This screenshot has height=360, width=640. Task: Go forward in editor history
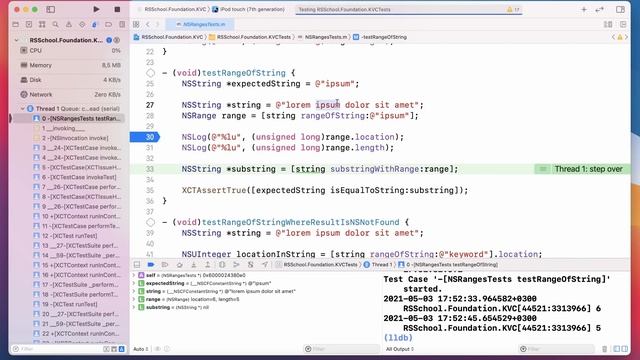tap(158, 24)
